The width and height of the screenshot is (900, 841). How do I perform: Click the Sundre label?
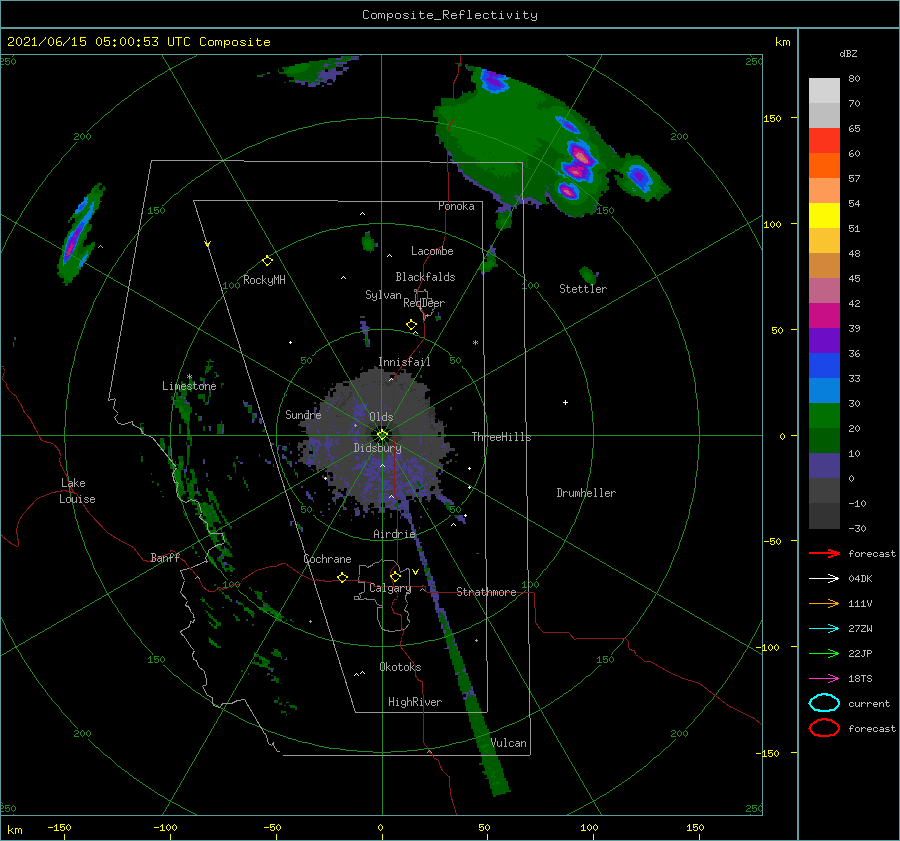tap(303, 414)
